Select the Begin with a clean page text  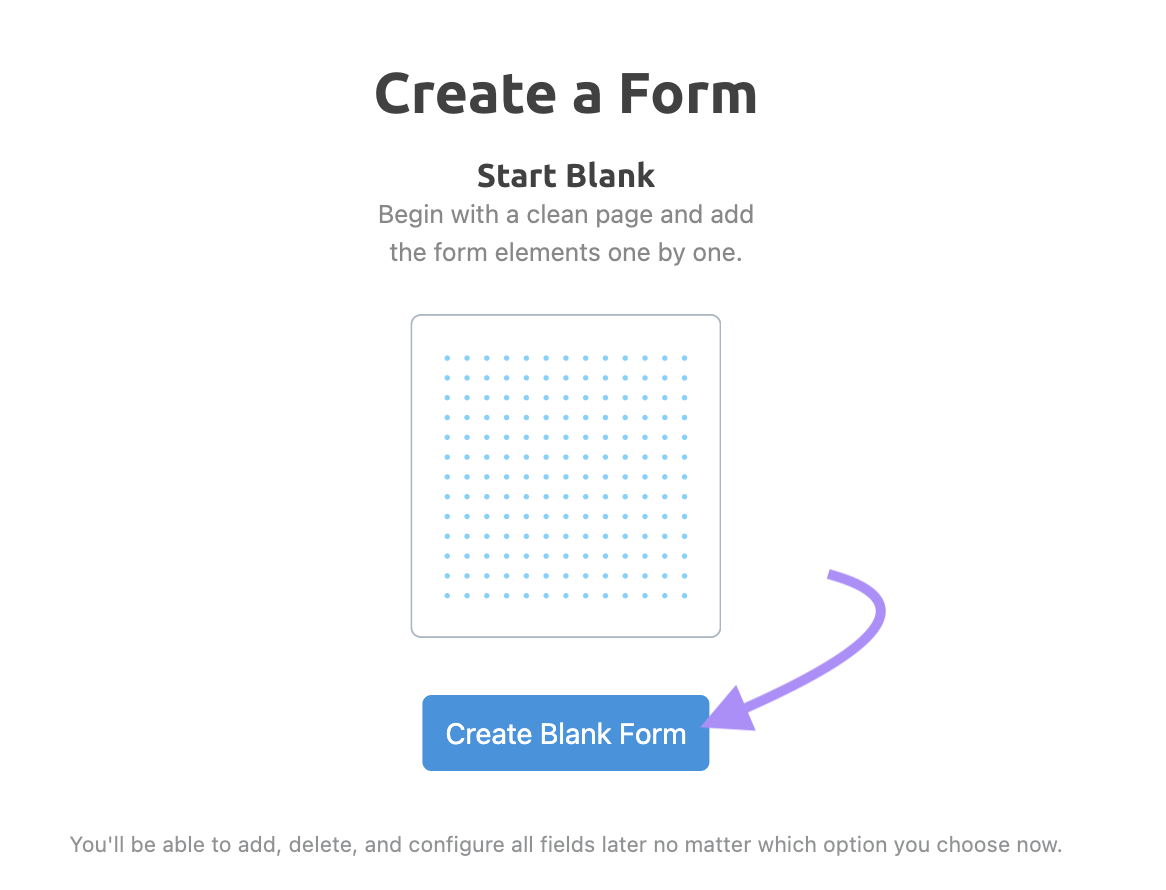tap(565, 214)
